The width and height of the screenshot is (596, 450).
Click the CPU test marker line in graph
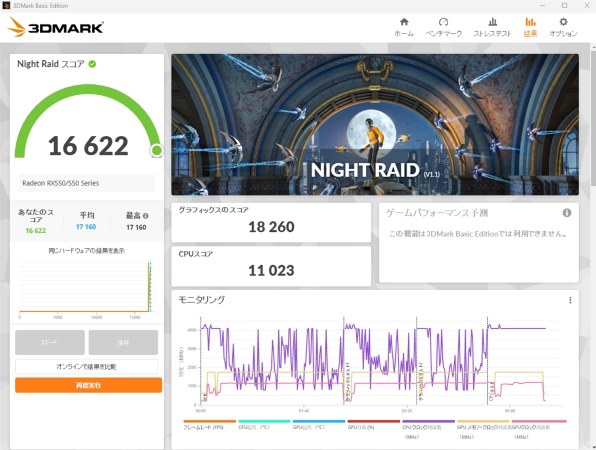(x=487, y=361)
